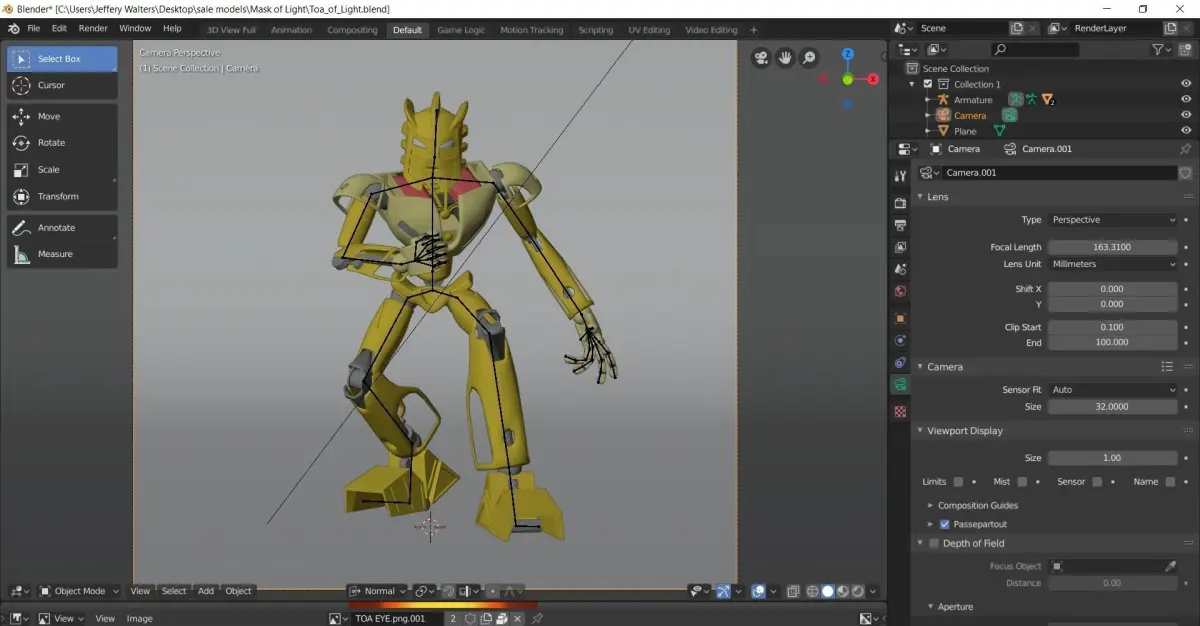
Task: Click the zoom magnifier icon in viewport
Action: (x=809, y=58)
